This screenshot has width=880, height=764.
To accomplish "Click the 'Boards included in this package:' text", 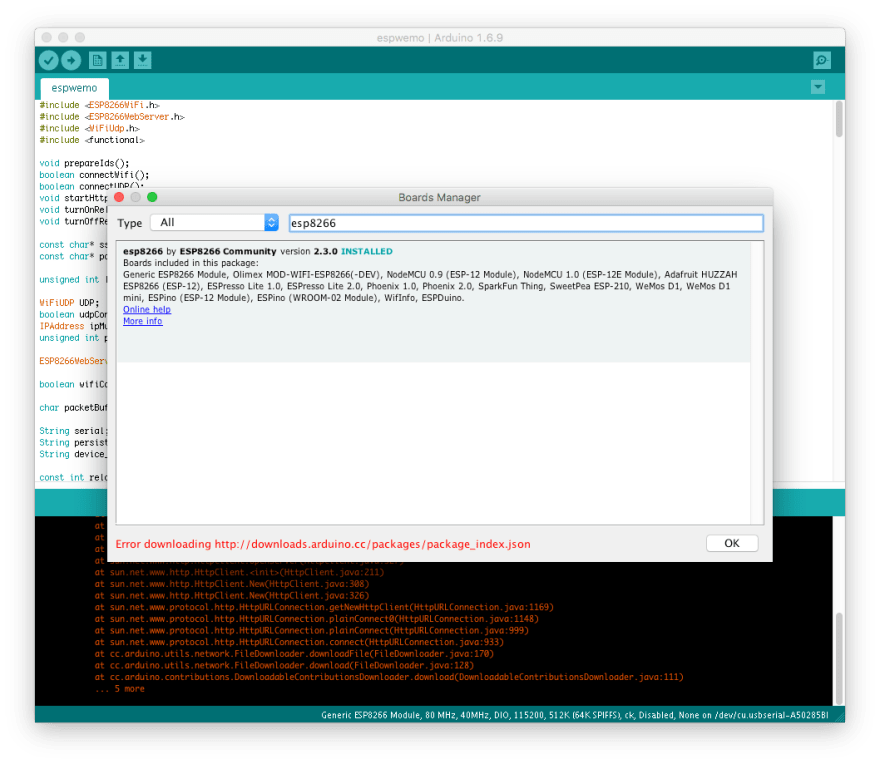I will point(191,263).
